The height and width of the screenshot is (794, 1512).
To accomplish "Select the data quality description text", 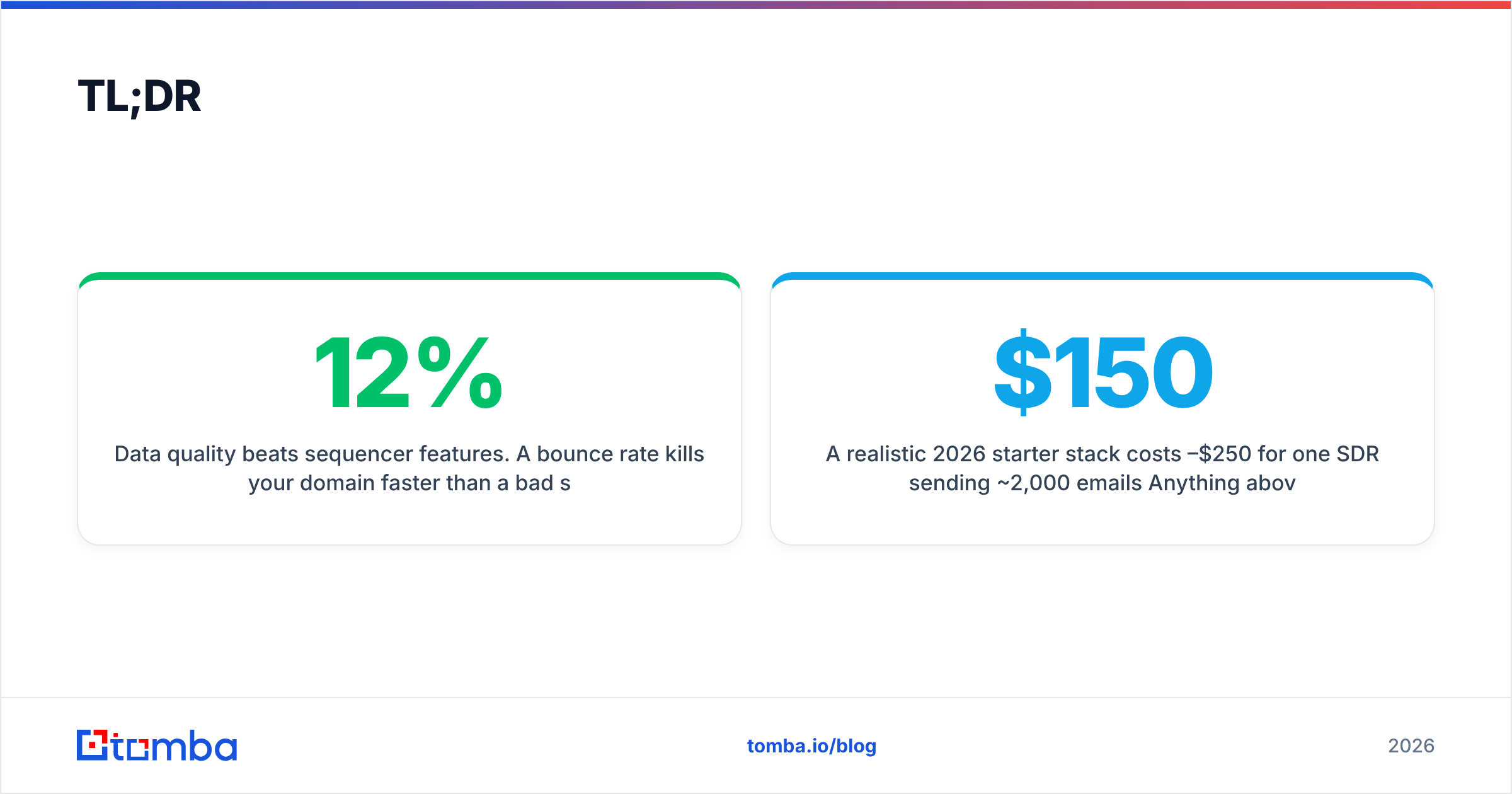I will click(x=409, y=468).
